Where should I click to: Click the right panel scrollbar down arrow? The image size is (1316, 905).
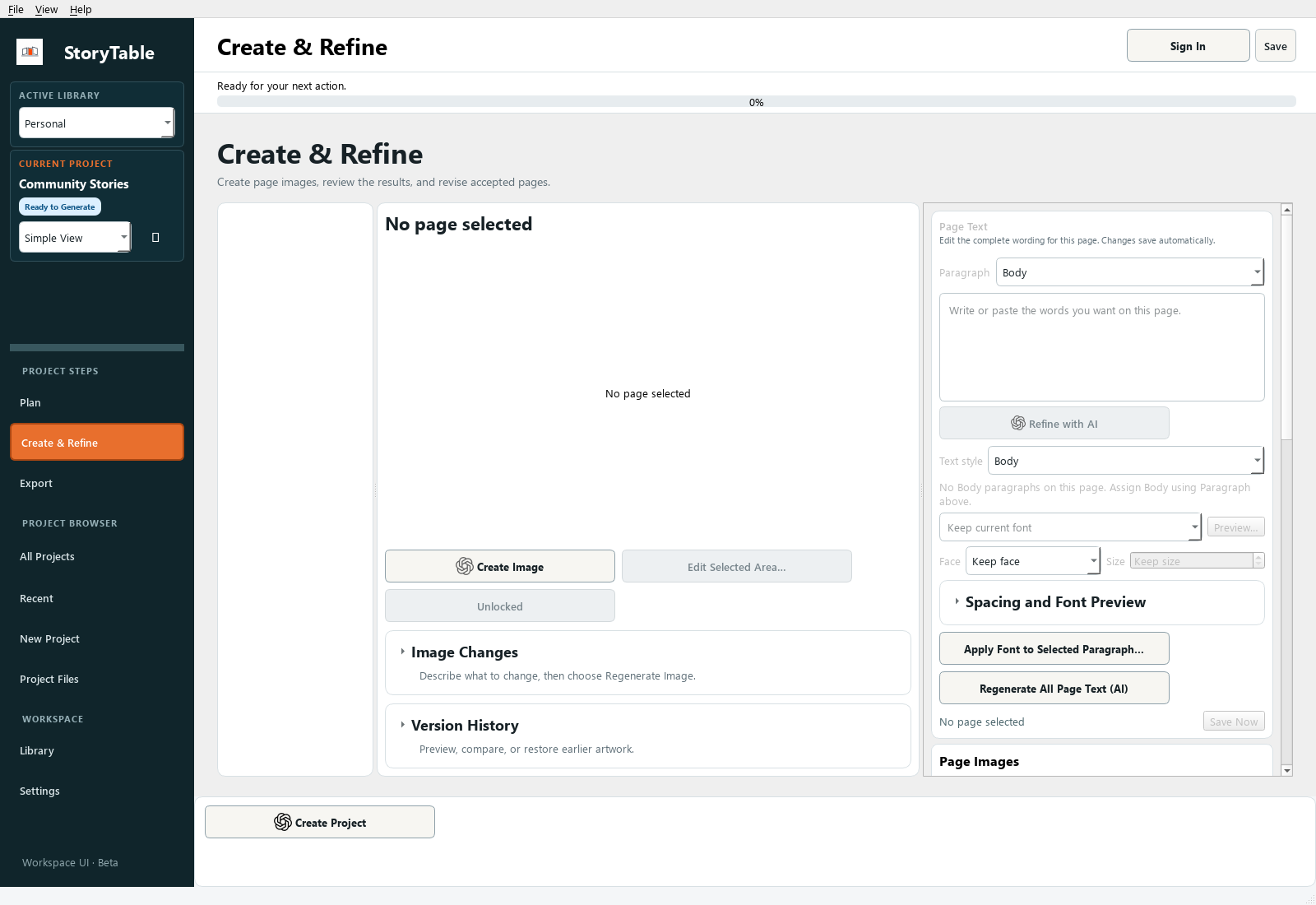[x=1287, y=771]
